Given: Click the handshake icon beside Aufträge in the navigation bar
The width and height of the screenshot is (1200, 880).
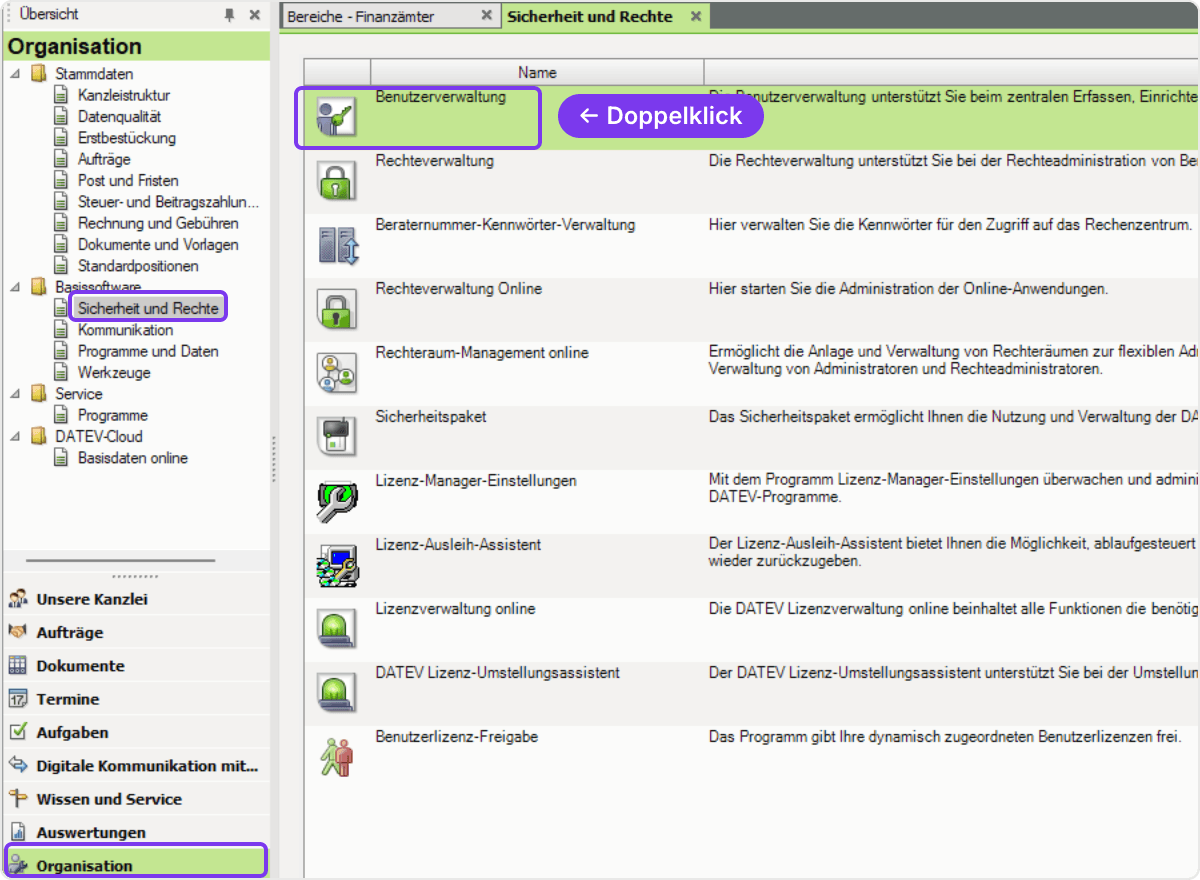Looking at the screenshot, I should click(18, 632).
